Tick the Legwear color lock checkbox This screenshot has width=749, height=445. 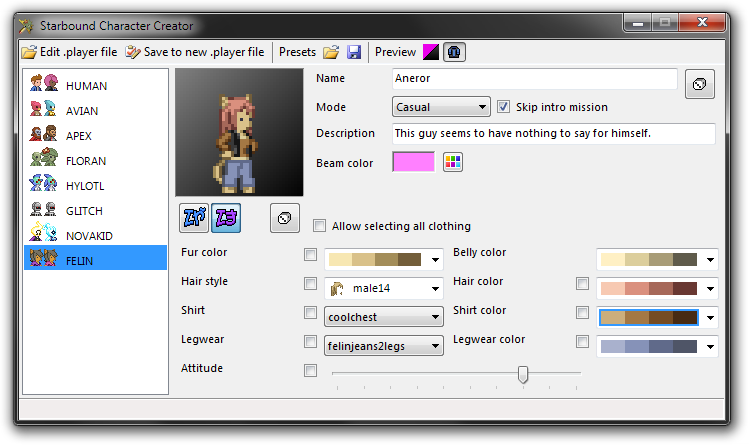(x=582, y=341)
